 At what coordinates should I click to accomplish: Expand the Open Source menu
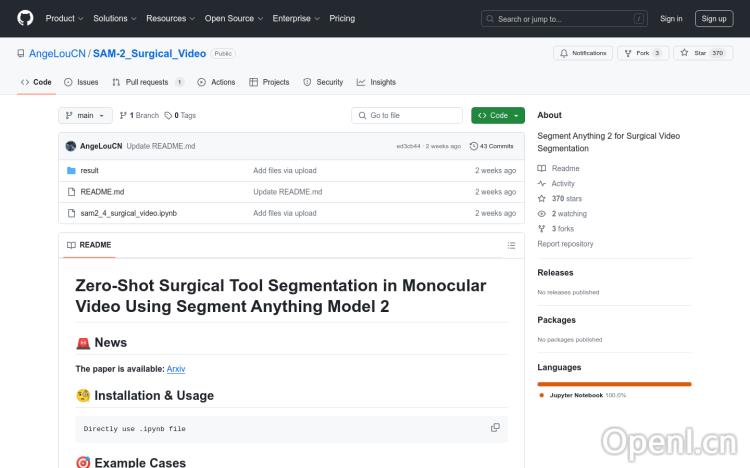click(x=233, y=18)
